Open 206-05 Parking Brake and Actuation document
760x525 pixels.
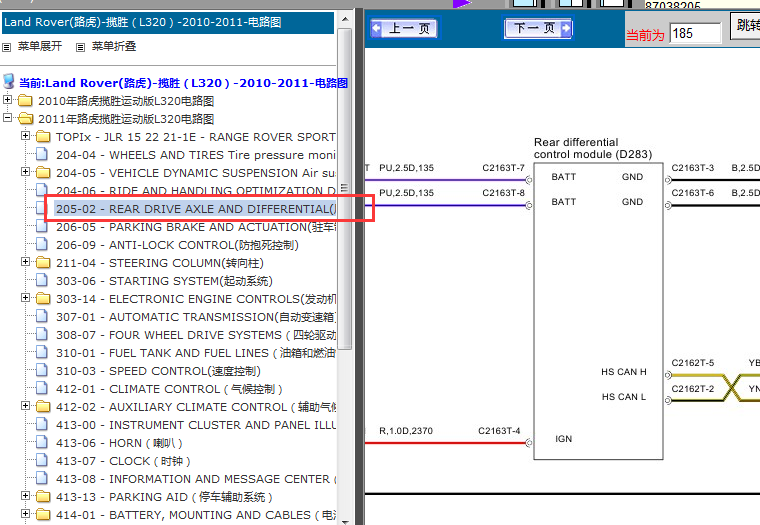(195, 227)
